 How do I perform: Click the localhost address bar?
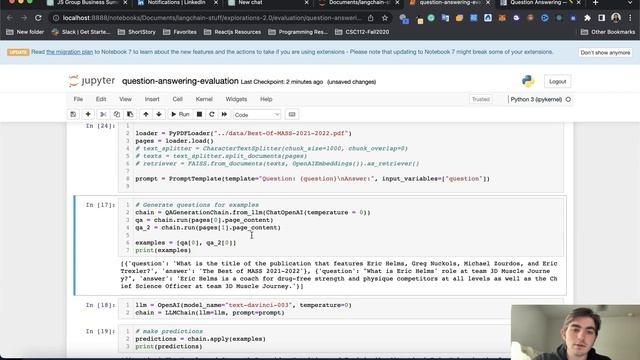click(212, 18)
